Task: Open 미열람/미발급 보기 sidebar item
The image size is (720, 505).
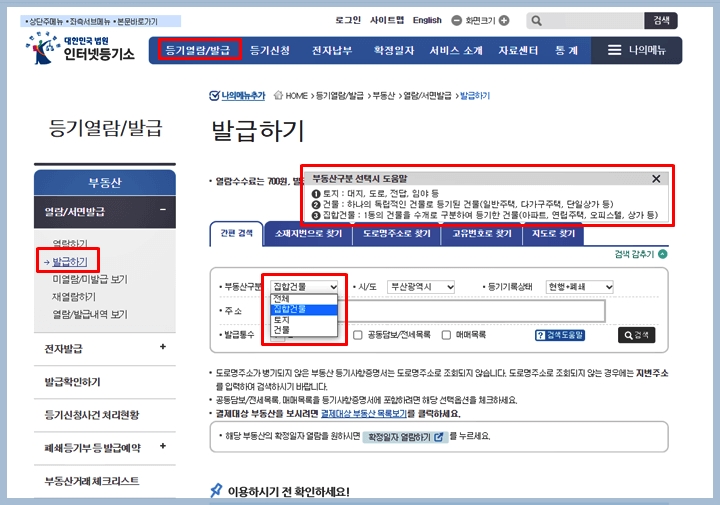Action: (x=90, y=279)
